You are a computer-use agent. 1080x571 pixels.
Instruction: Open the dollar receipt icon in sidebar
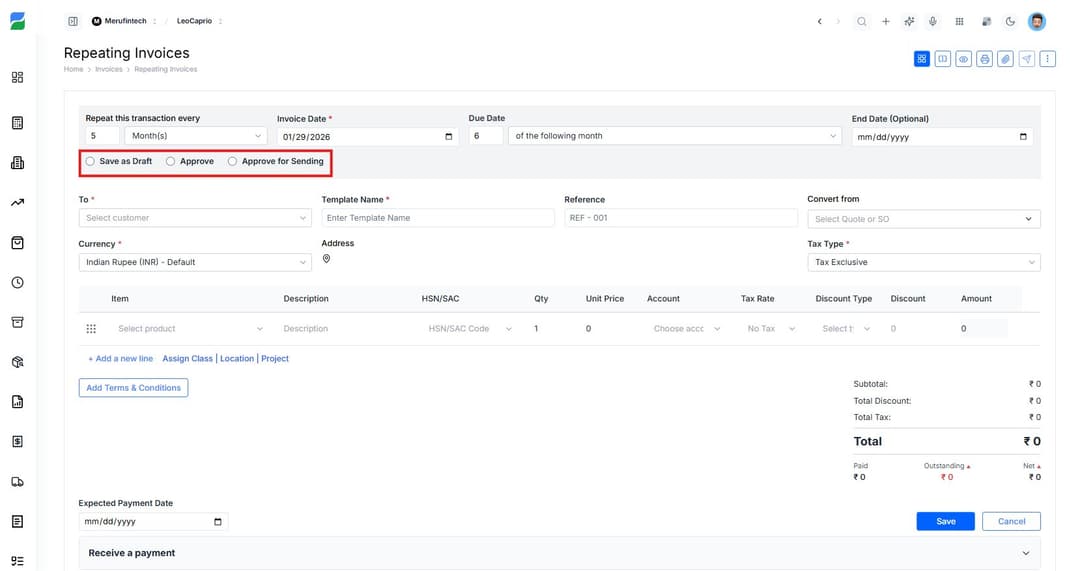click(18, 442)
